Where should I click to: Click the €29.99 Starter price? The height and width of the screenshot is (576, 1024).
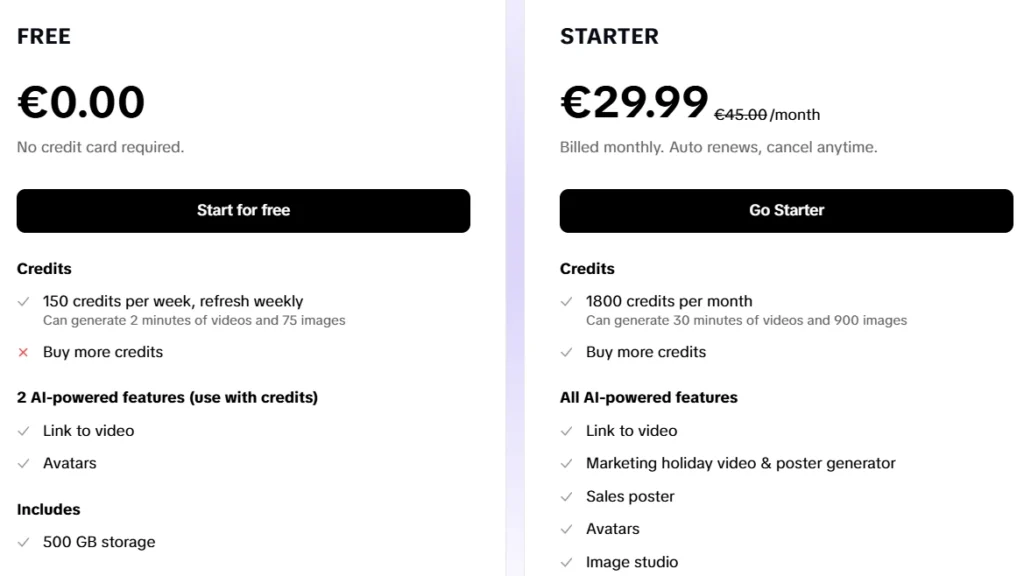[x=634, y=103]
